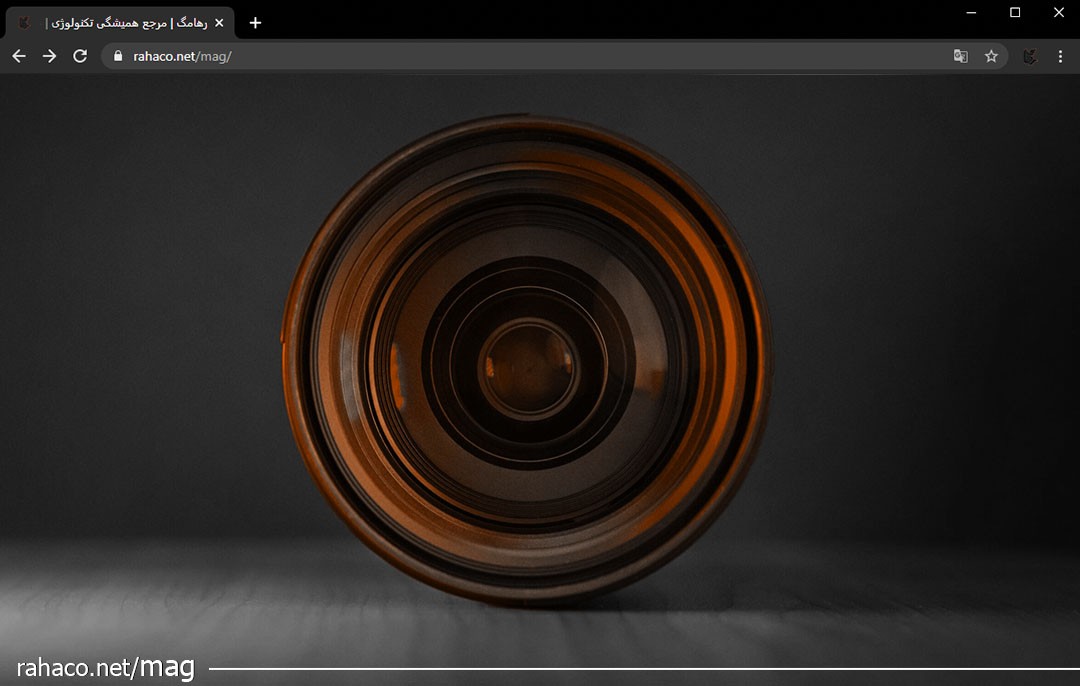Open the Google Translate icon in address bar

960,57
